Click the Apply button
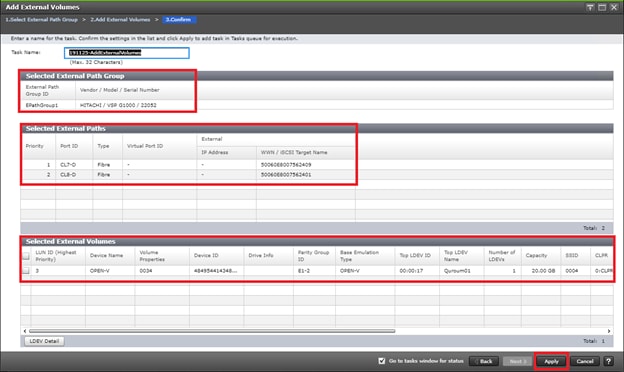Viewport: 624px width, 372px height. [x=551, y=361]
